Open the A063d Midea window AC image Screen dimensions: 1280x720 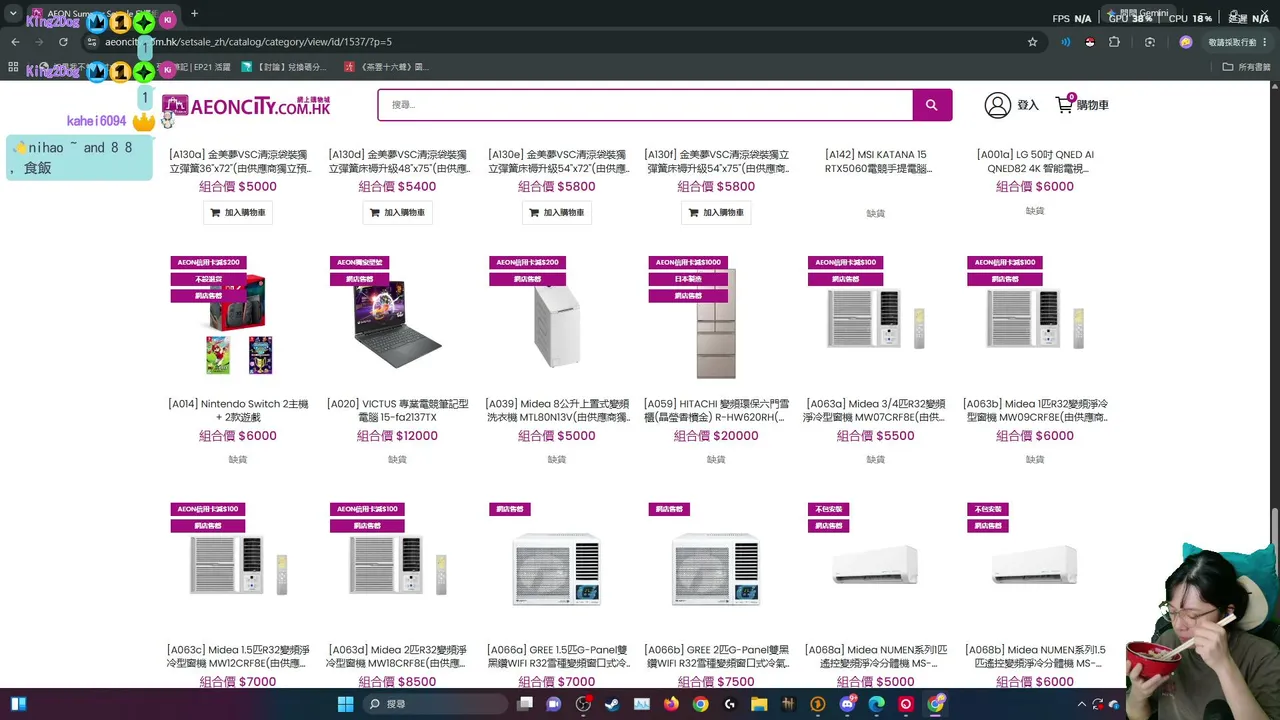(397, 566)
